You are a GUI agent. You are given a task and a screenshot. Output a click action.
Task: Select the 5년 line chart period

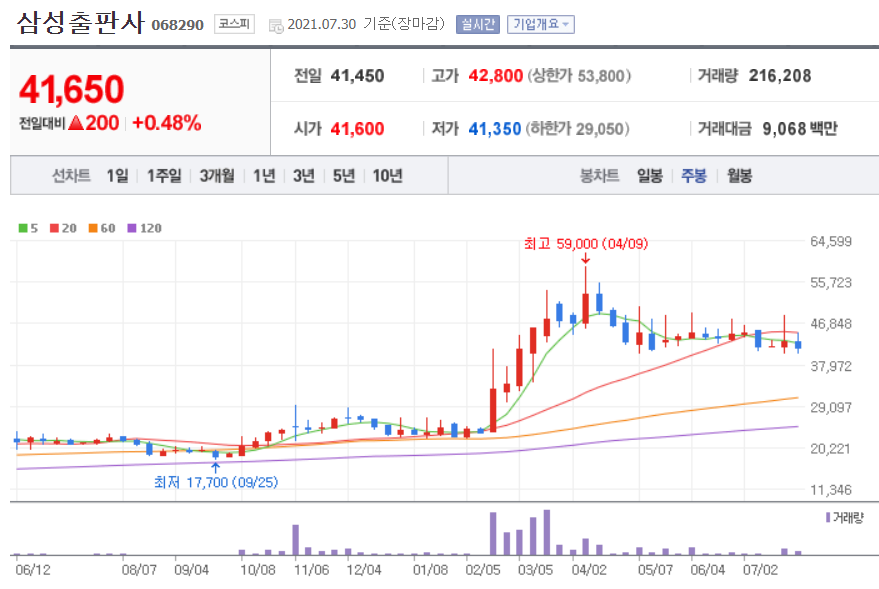click(x=344, y=176)
